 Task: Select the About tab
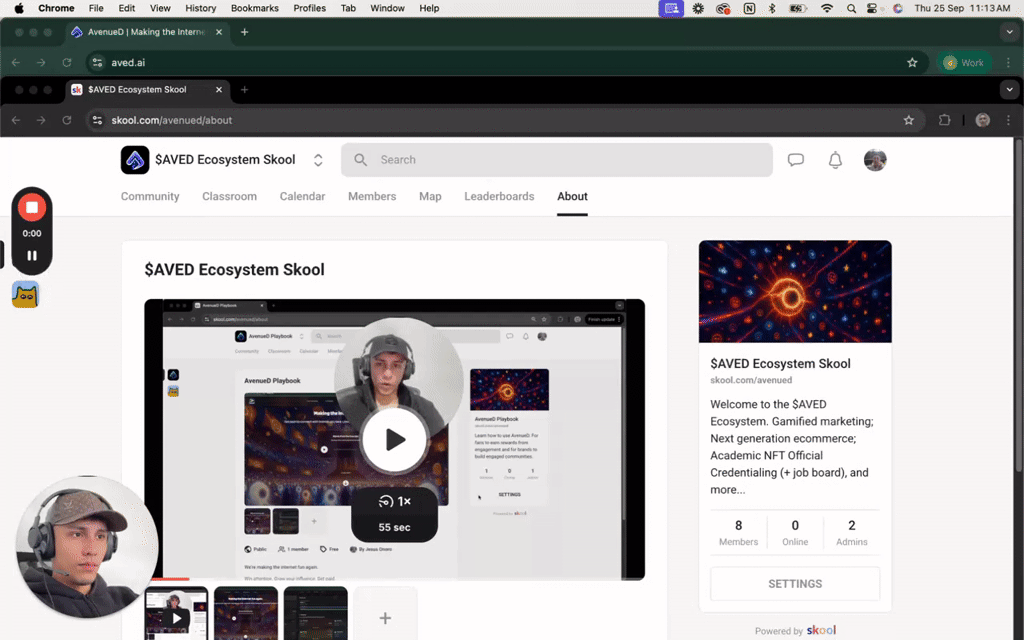(572, 197)
